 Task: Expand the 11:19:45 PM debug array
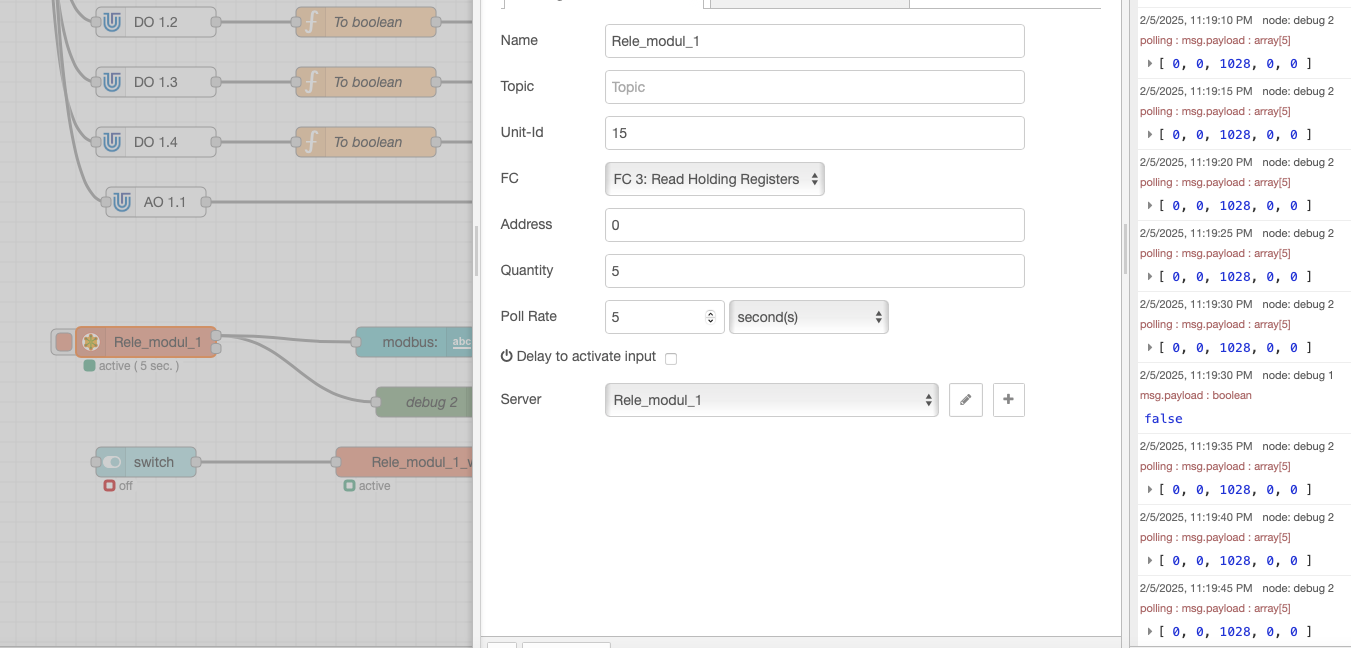pos(1150,631)
